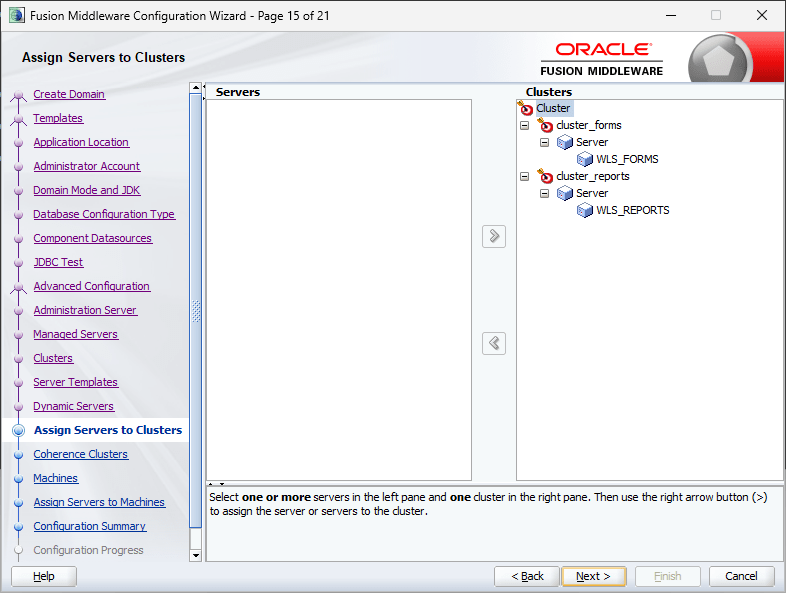Click inside the empty Servers list pane
Screen dimensions: 786x593
click(x=339, y=290)
